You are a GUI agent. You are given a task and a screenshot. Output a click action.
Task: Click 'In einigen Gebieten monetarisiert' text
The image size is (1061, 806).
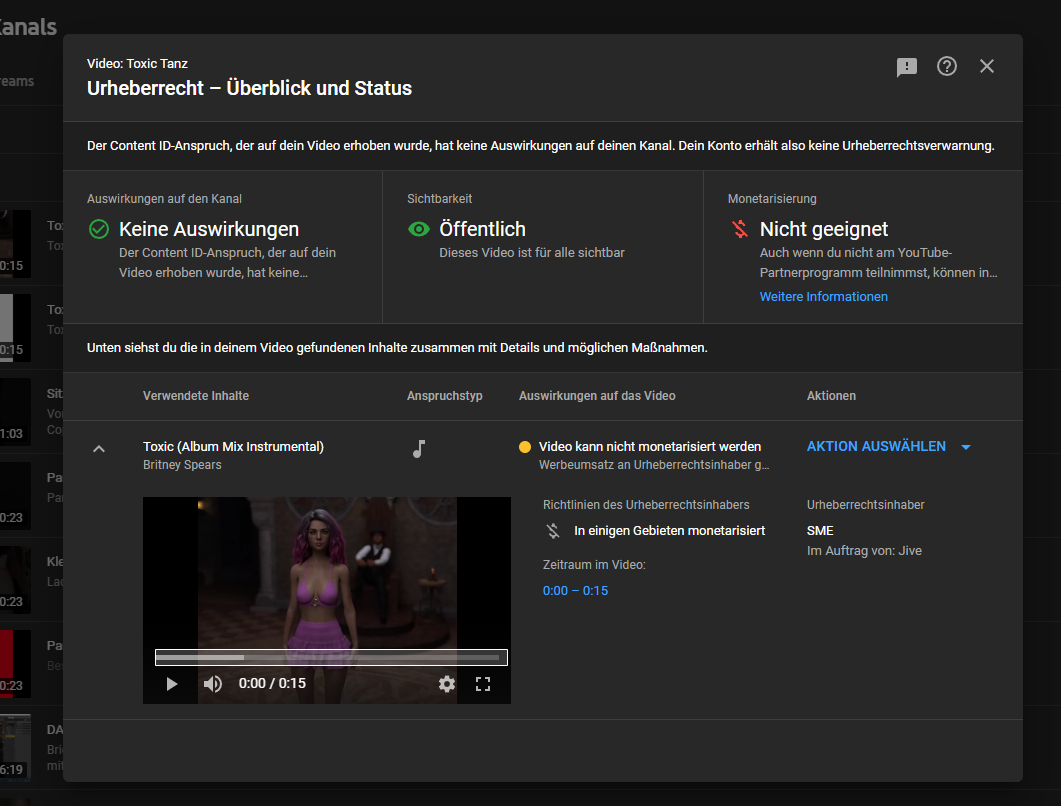[x=669, y=531]
